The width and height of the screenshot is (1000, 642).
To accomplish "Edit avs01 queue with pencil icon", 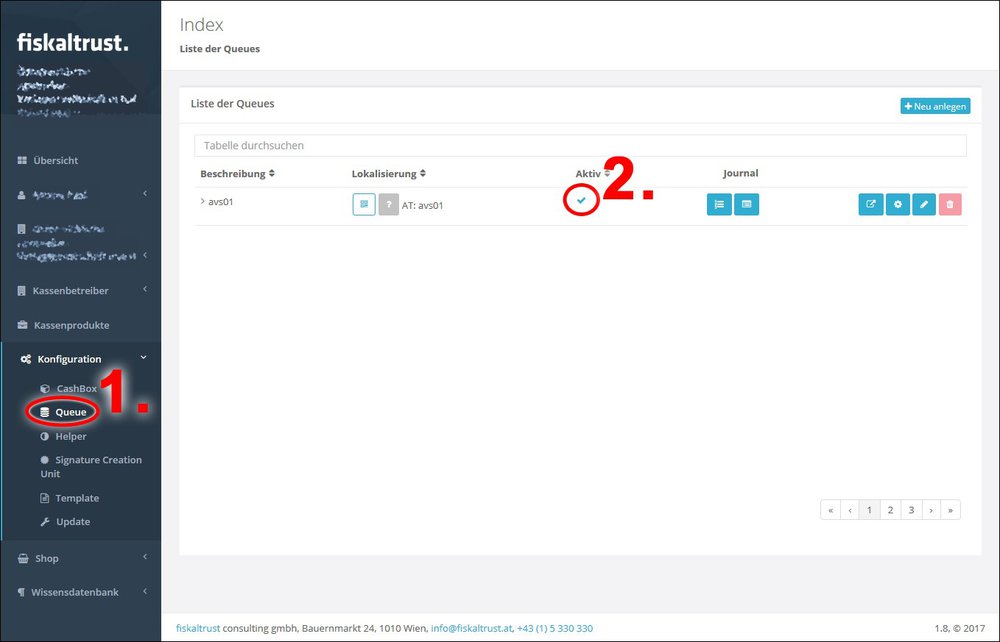I will point(924,205).
